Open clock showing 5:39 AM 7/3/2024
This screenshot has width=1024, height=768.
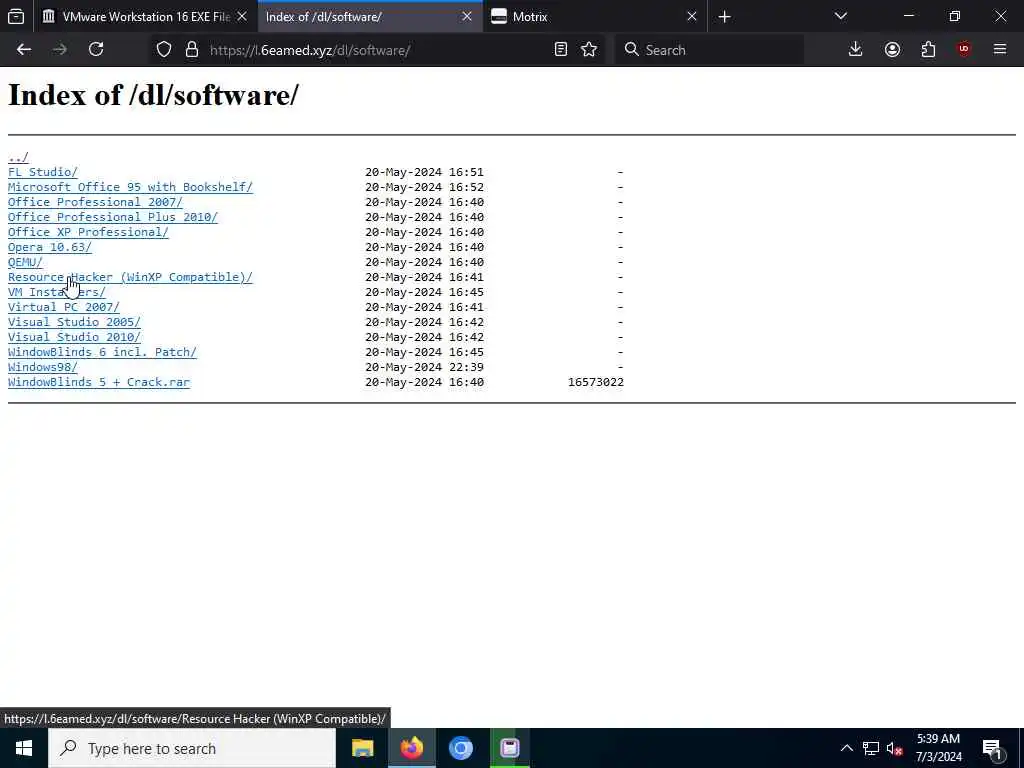(938, 748)
